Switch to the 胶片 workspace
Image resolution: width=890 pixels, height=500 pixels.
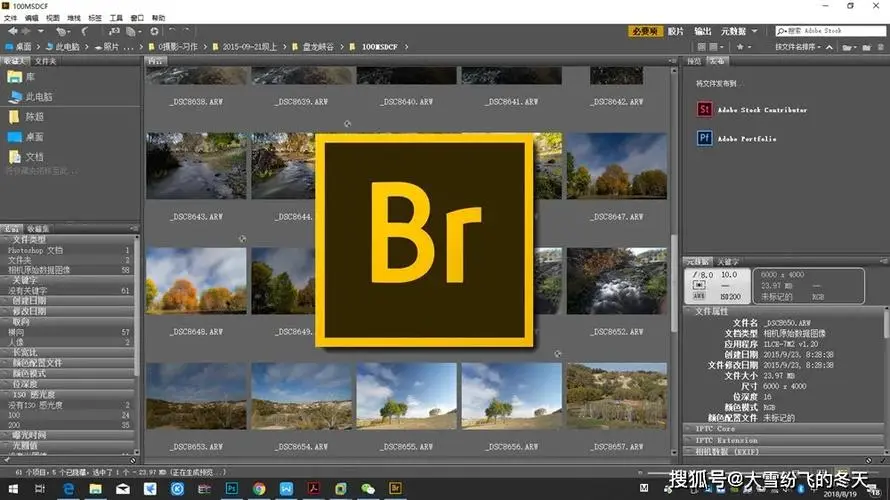point(675,31)
